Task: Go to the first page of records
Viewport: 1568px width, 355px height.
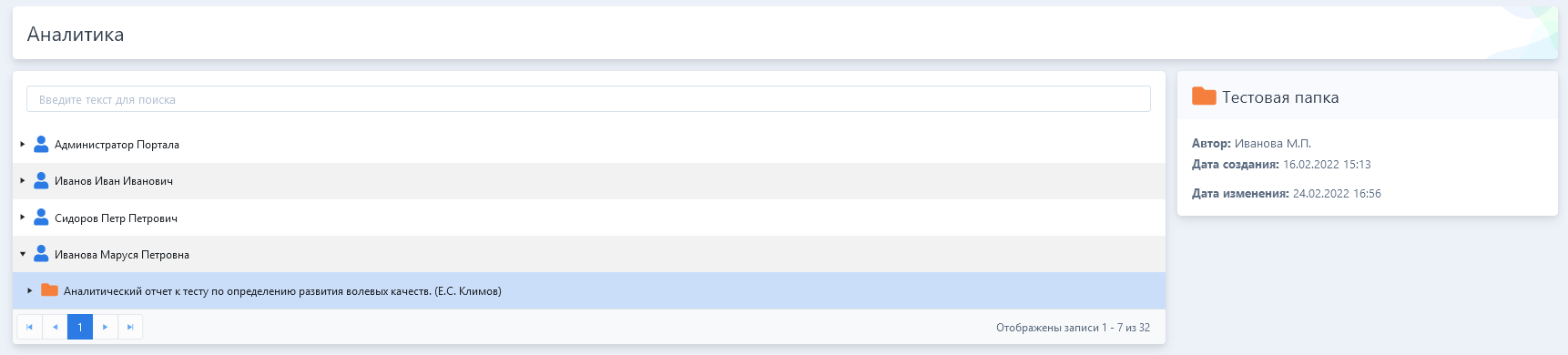Action: coord(29,327)
